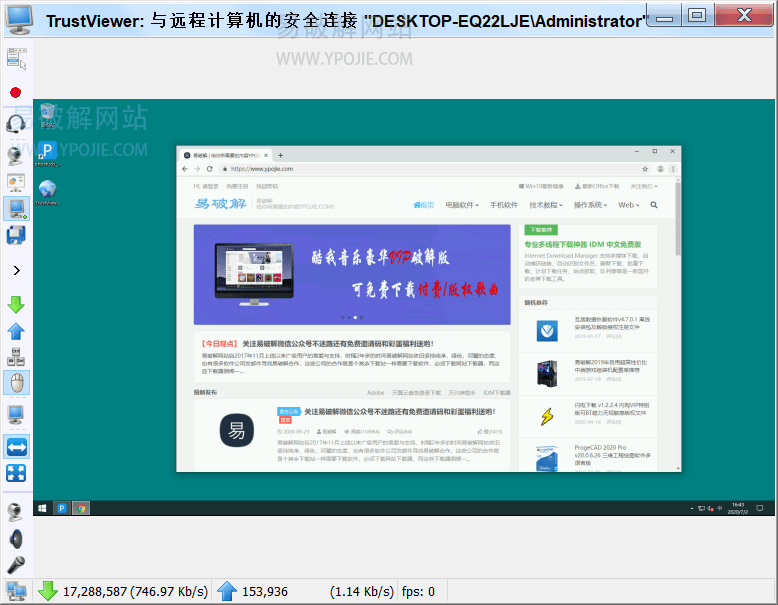Click the website search magnifier icon
Viewport: 778px width, 605px height.
[654, 205]
